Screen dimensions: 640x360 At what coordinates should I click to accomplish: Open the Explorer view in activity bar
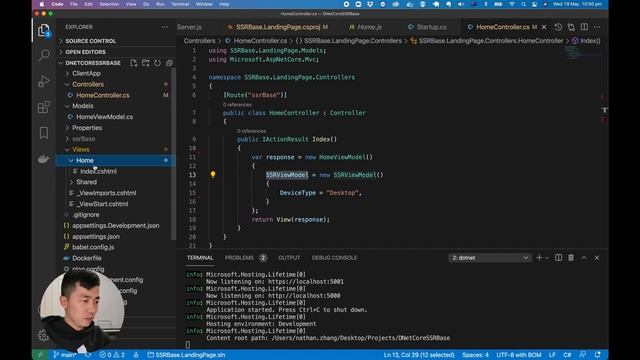click(44, 31)
